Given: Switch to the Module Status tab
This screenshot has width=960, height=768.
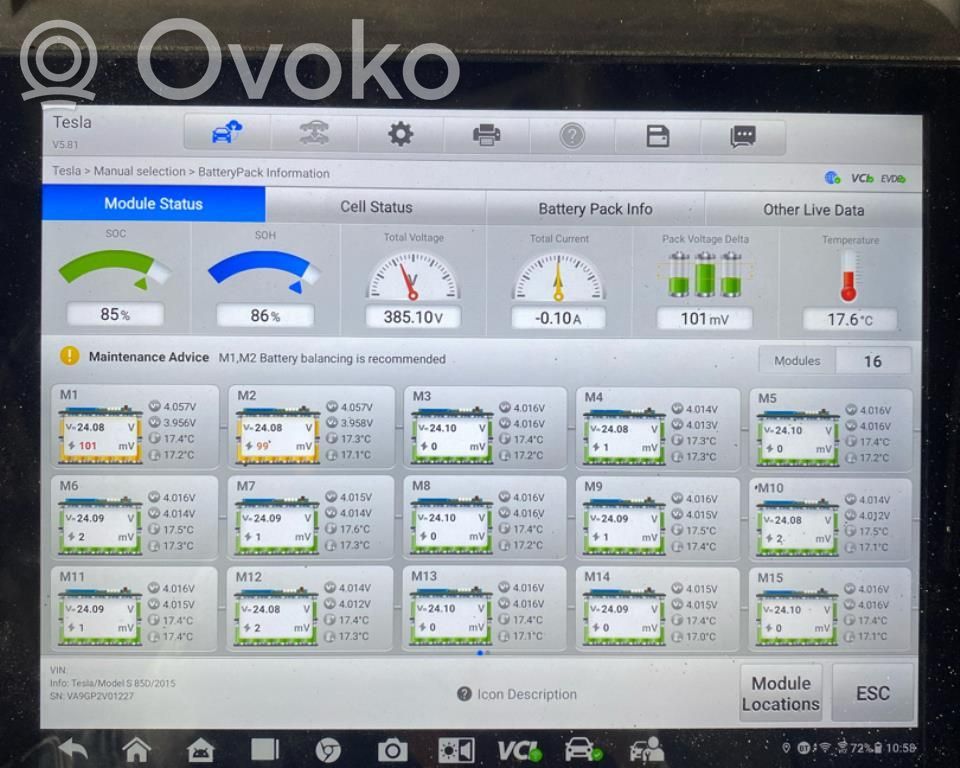Looking at the screenshot, I should click(153, 204).
